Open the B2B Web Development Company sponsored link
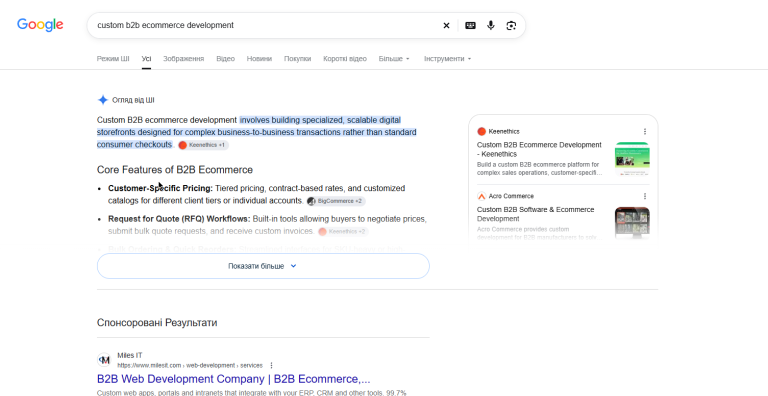The width and height of the screenshot is (768, 396). 234,379
